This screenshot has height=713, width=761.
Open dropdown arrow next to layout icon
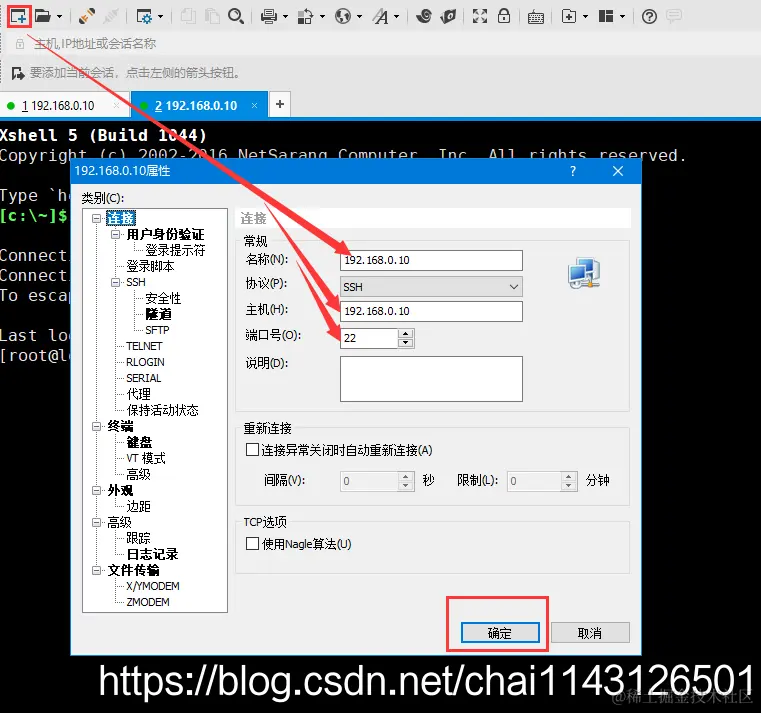click(x=622, y=17)
